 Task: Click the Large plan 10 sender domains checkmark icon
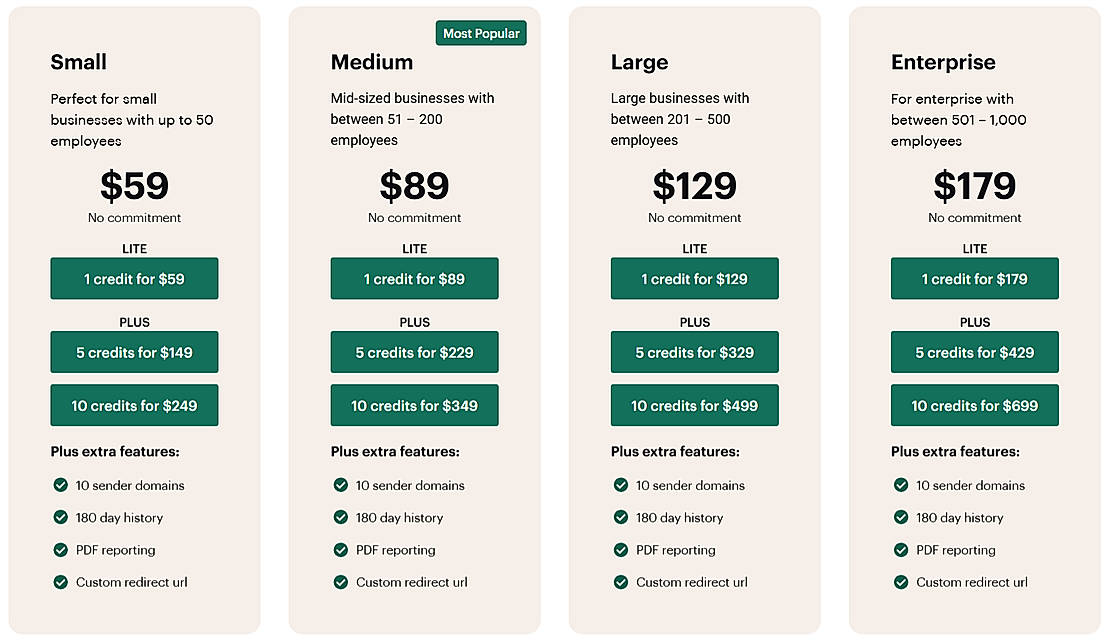(x=621, y=485)
